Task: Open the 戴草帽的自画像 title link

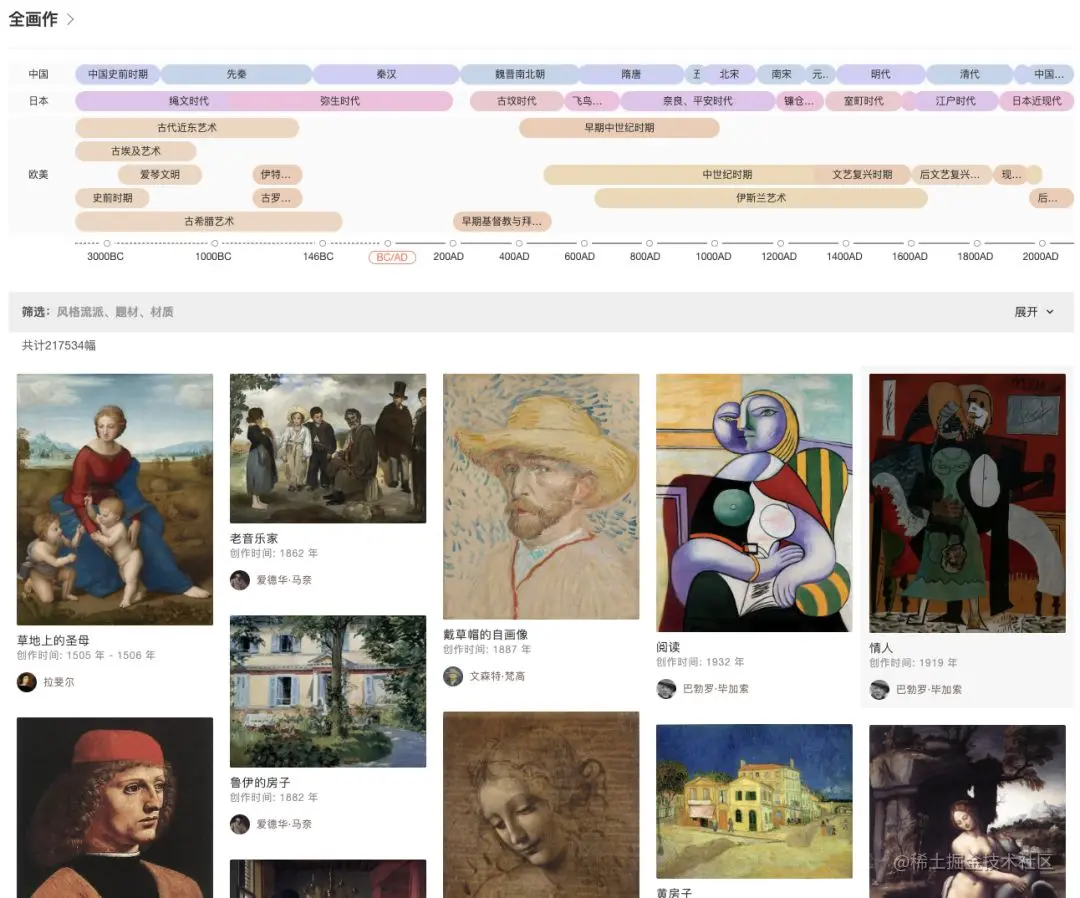Action: pos(486,634)
